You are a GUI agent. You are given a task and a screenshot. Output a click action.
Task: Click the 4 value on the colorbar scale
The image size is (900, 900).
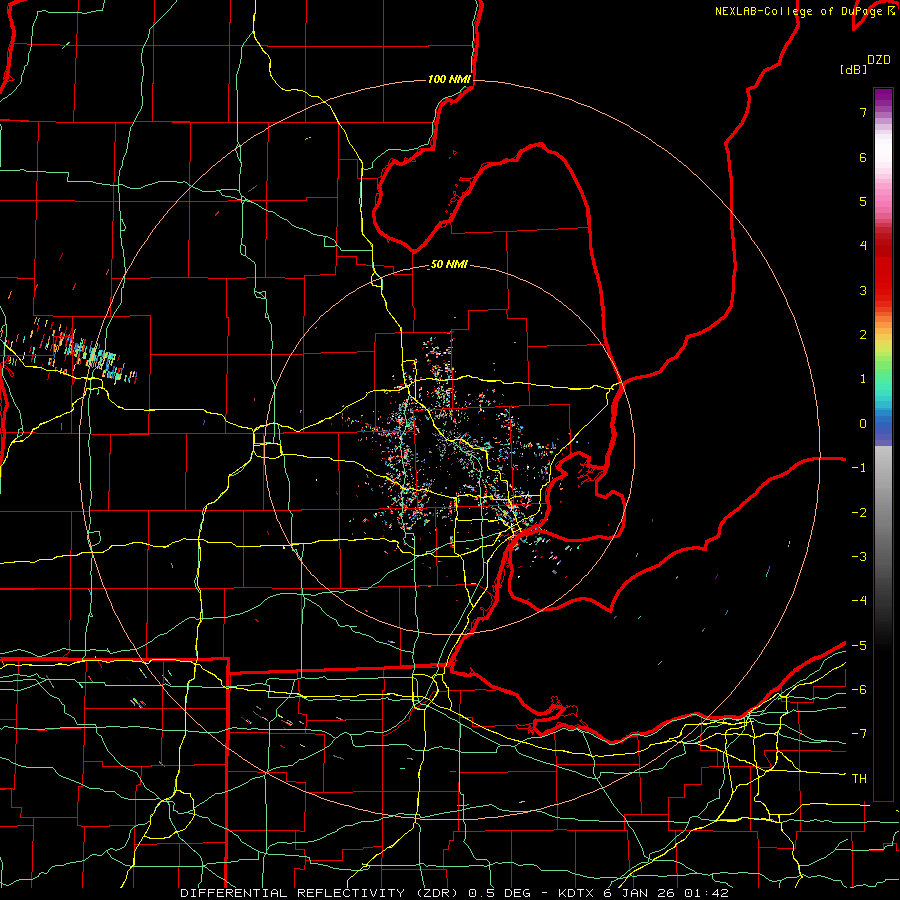coord(863,246)
